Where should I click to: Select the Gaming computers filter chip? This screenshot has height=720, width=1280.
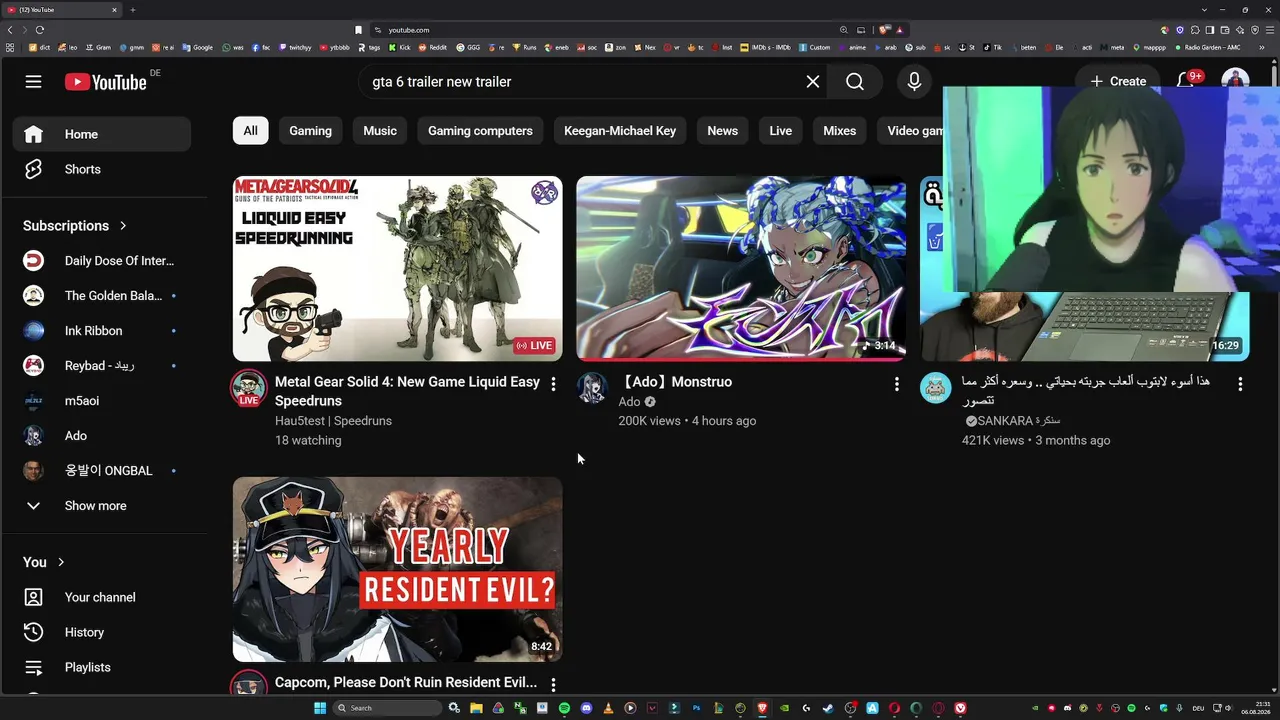(x=480, y=131)
